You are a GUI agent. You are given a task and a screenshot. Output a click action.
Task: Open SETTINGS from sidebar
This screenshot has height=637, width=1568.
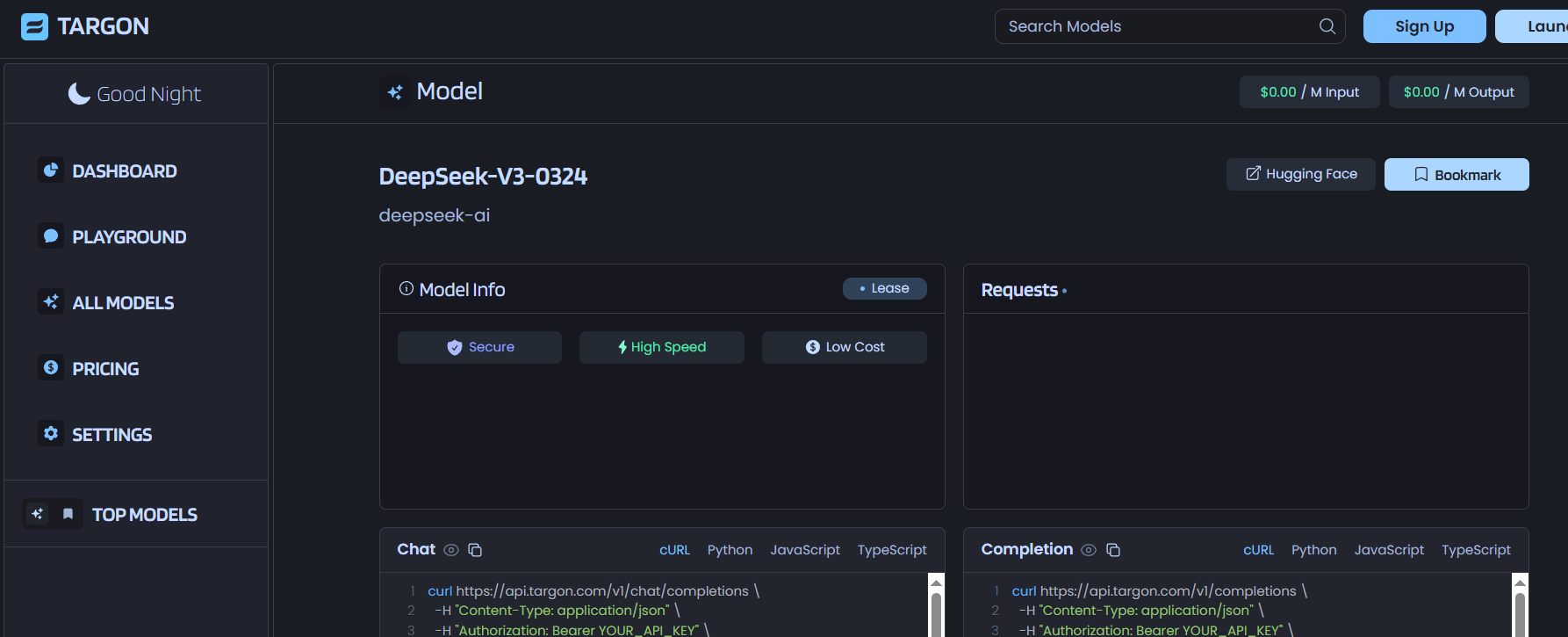(x=111, y=435)
